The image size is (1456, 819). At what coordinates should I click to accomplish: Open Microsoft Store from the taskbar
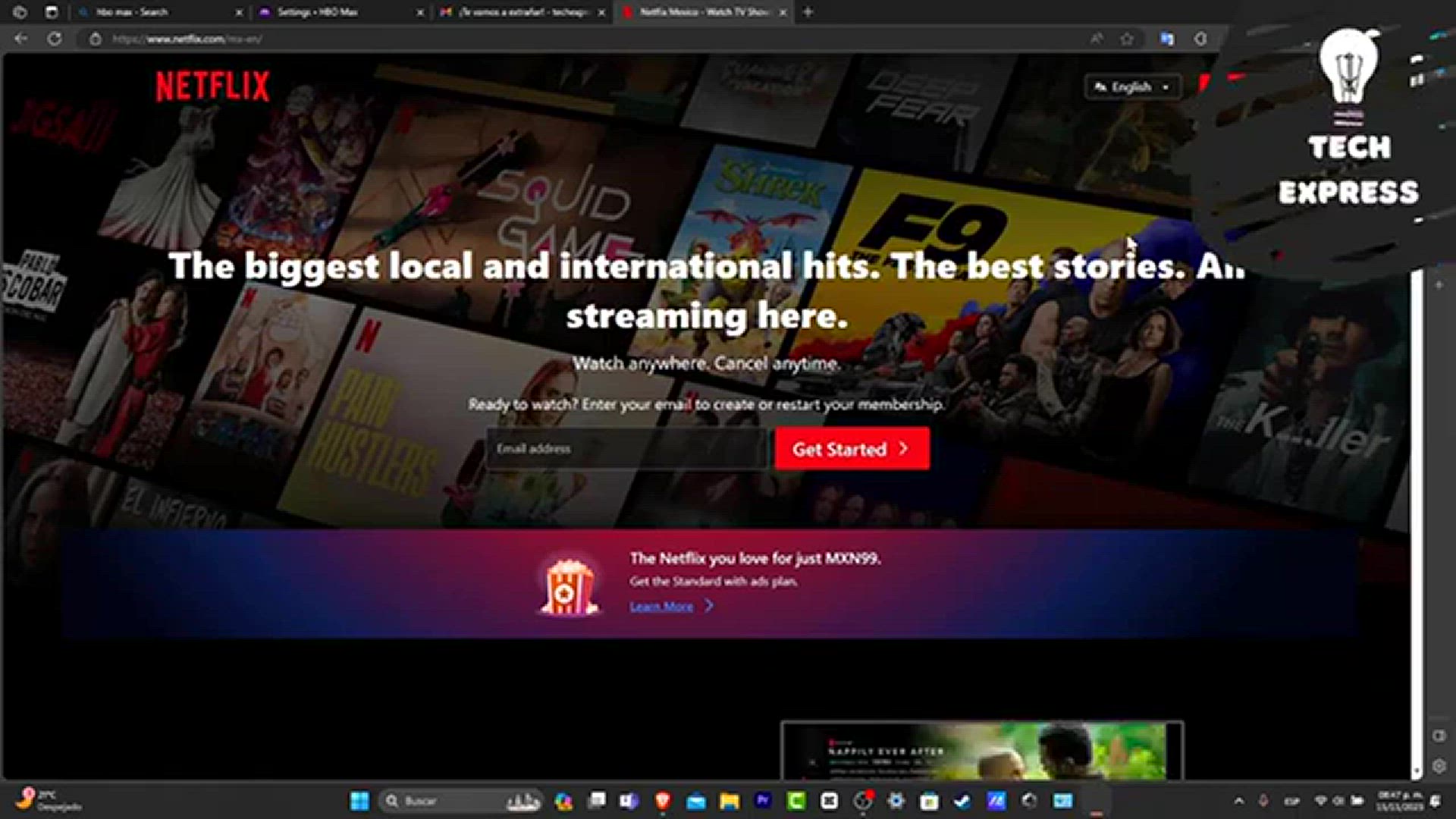point(929,801)
